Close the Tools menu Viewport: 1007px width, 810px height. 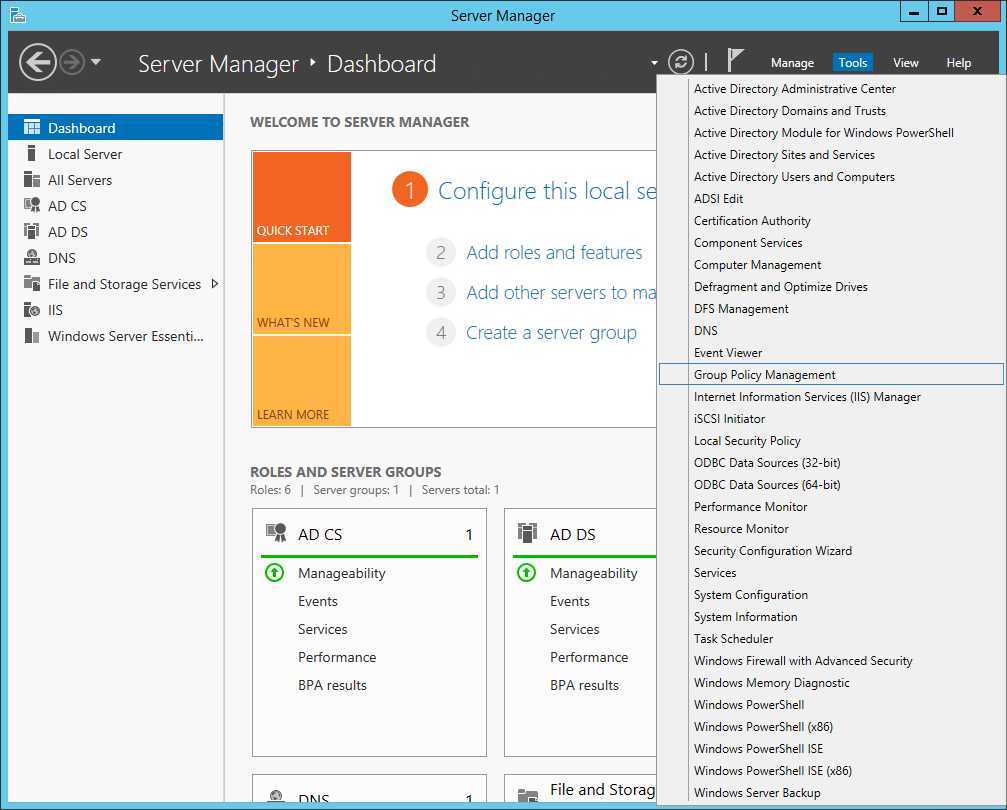point(853,63)
